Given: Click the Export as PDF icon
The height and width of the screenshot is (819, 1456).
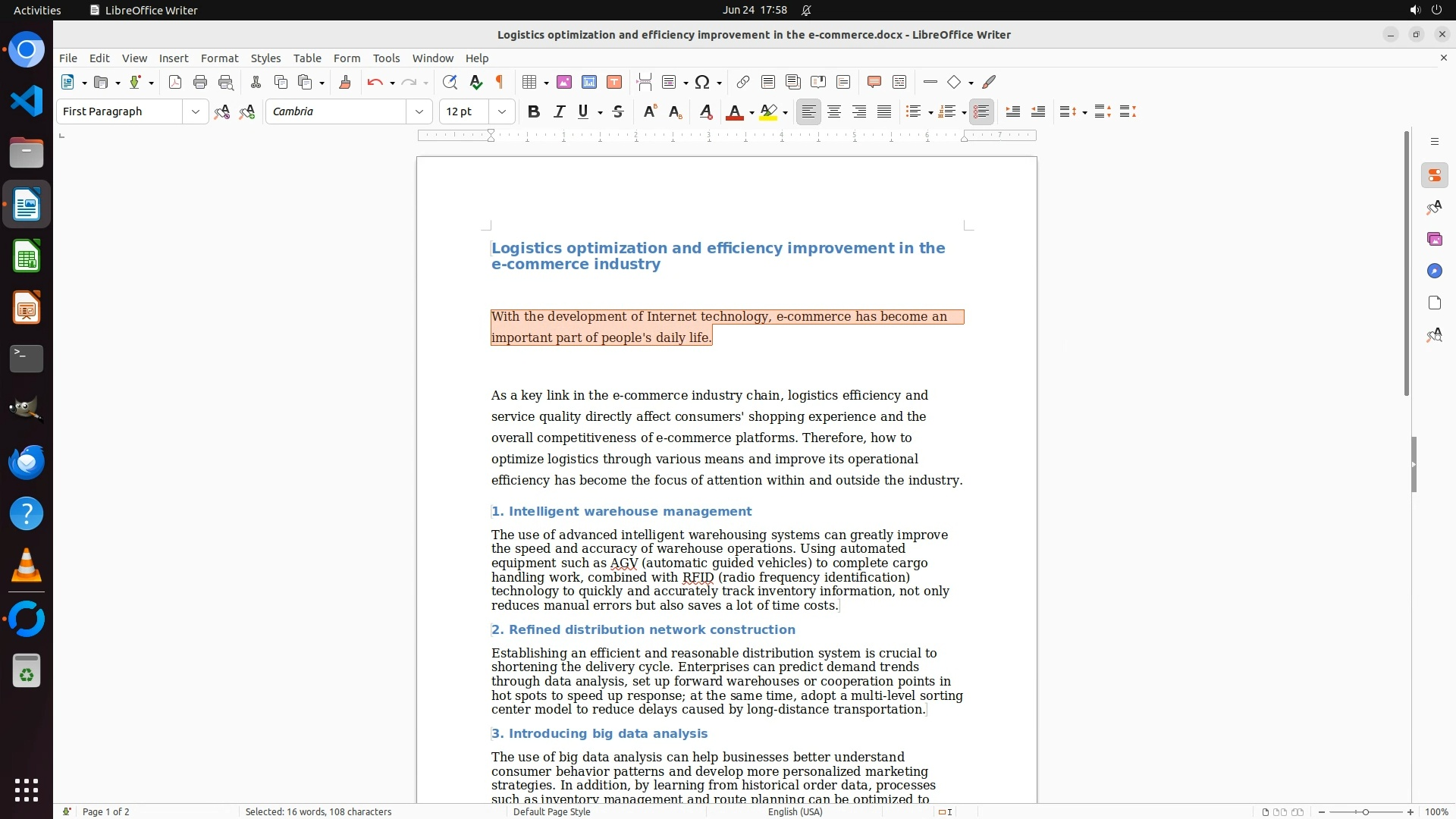Looking at the screenshot, I should (175, 83).
